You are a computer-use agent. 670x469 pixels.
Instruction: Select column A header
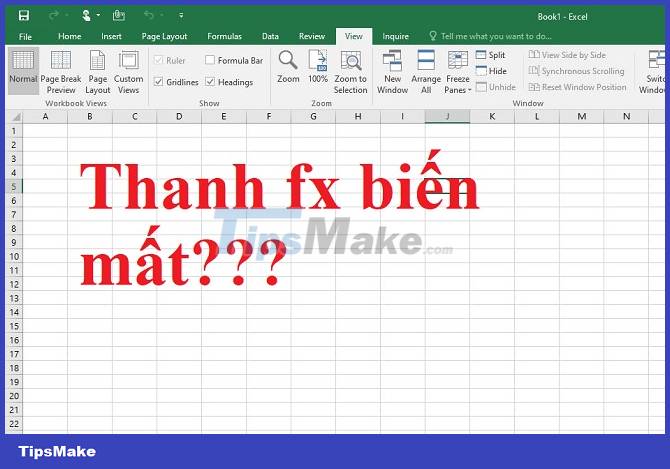pyautogui.click(x=45, y=117)
